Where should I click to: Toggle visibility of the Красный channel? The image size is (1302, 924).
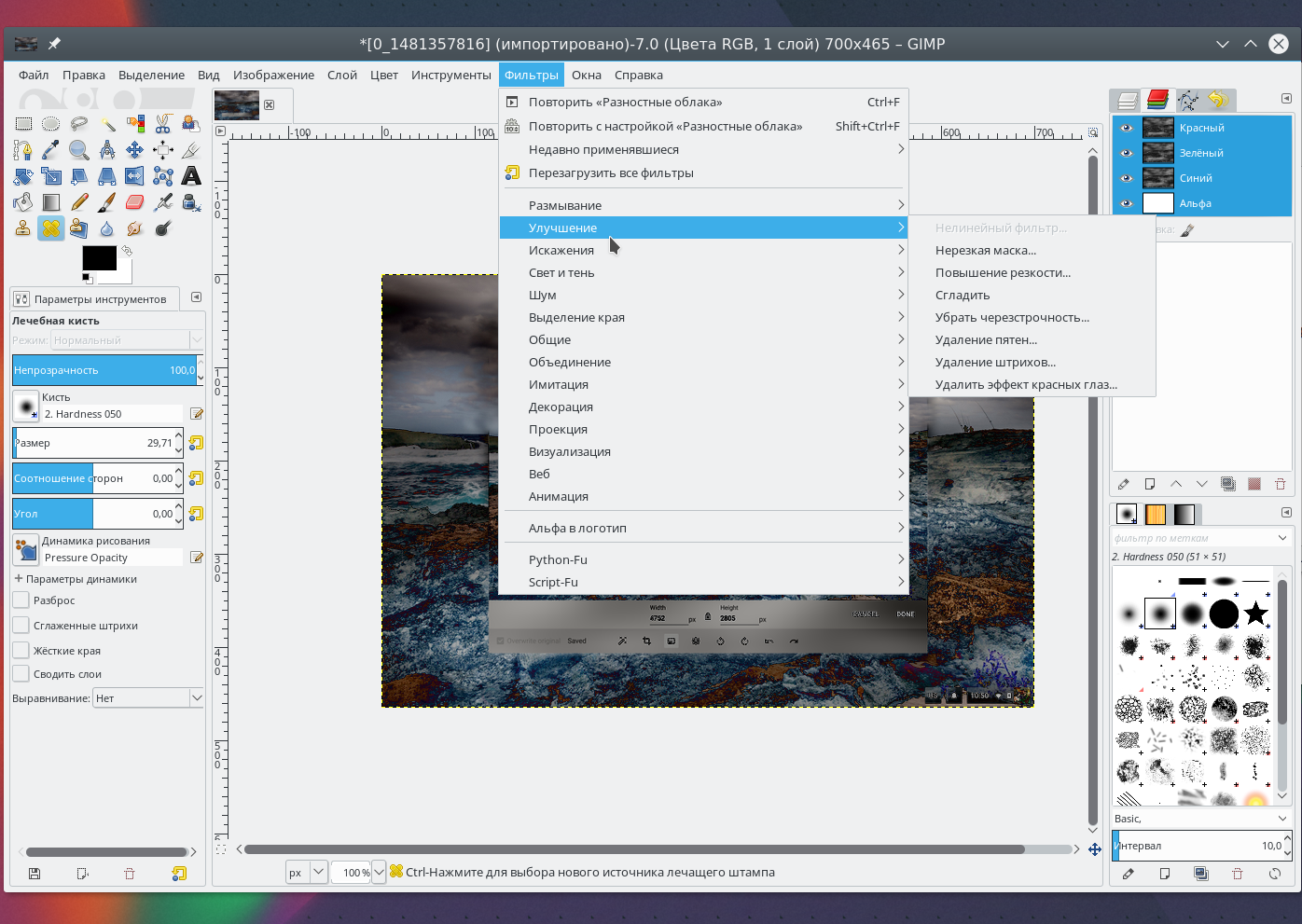tap(1126, 128)
